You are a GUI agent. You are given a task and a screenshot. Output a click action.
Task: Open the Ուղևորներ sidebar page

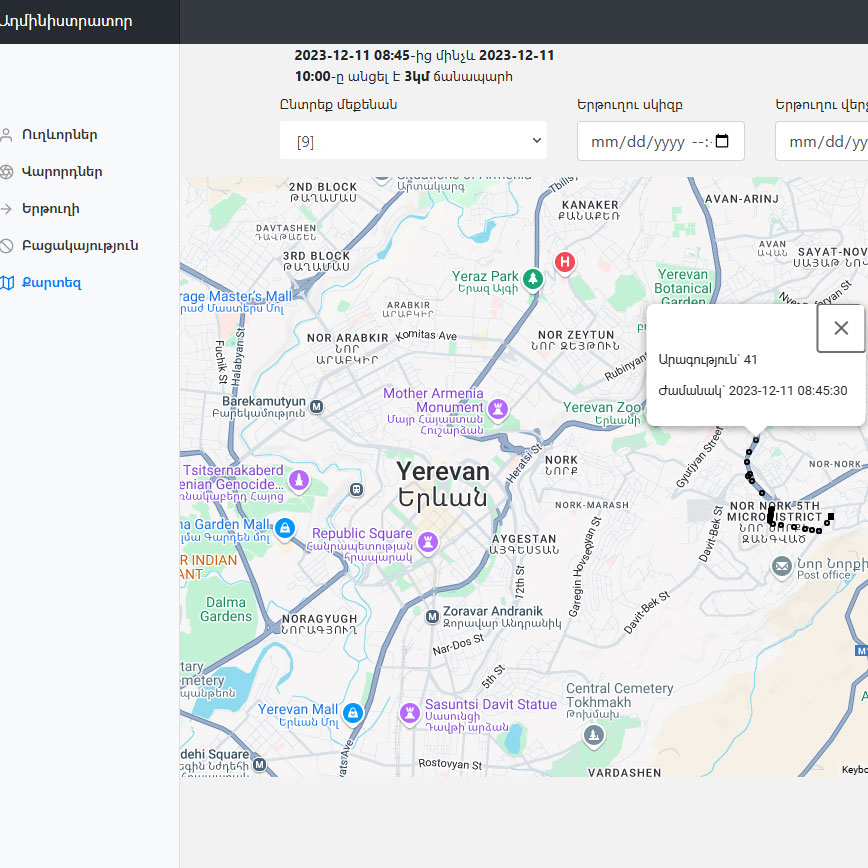click(60, 135)
